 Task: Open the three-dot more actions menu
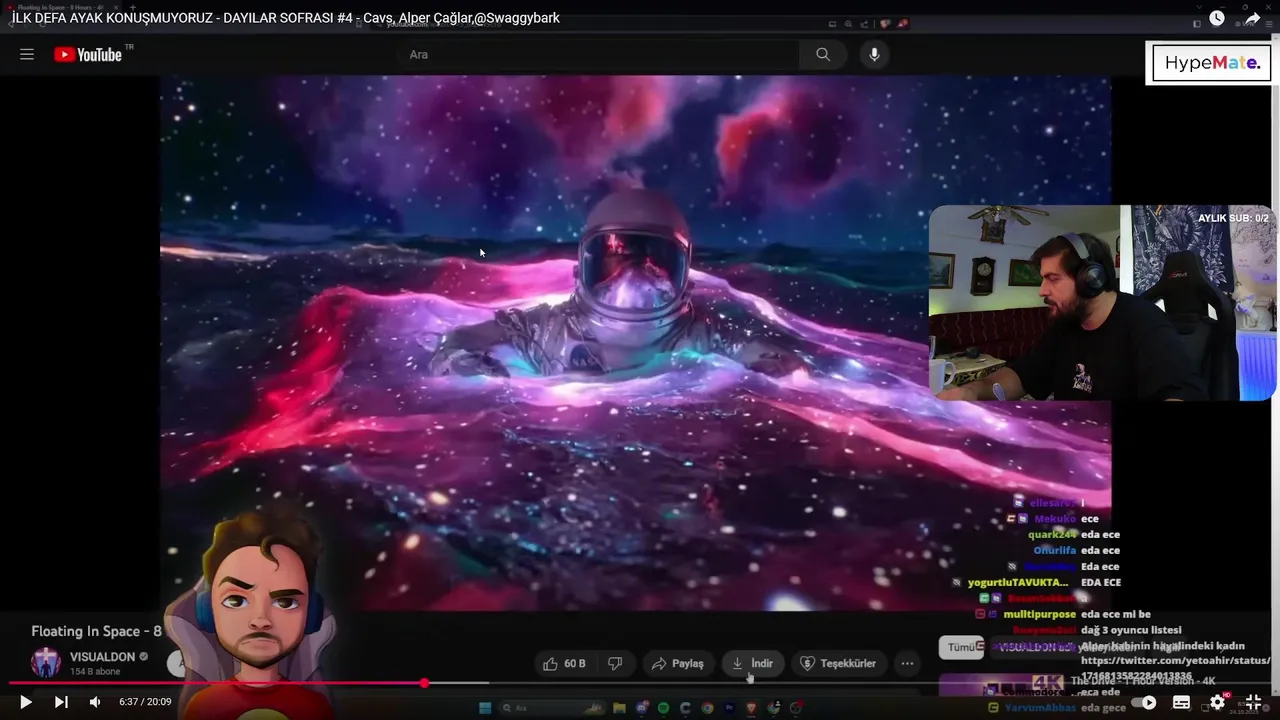click(x=907, y=663)
